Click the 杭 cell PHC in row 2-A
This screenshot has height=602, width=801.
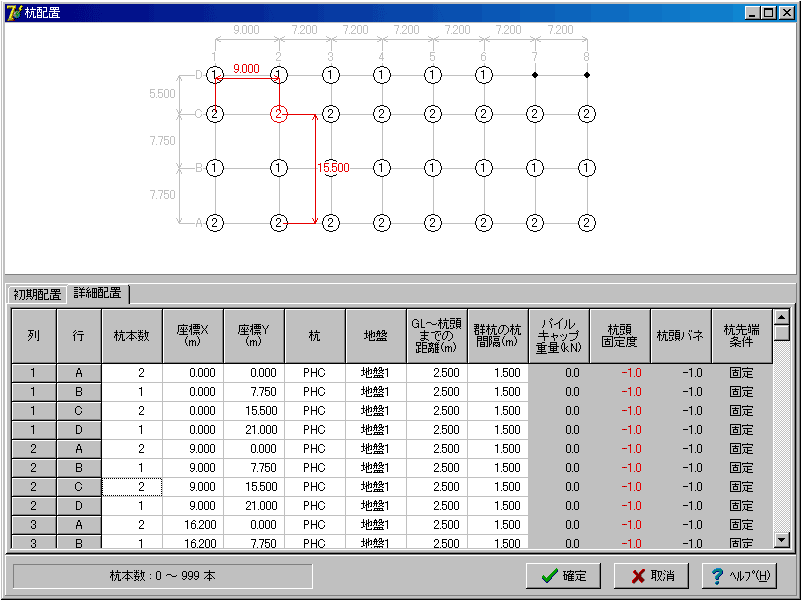pos(315,449)
